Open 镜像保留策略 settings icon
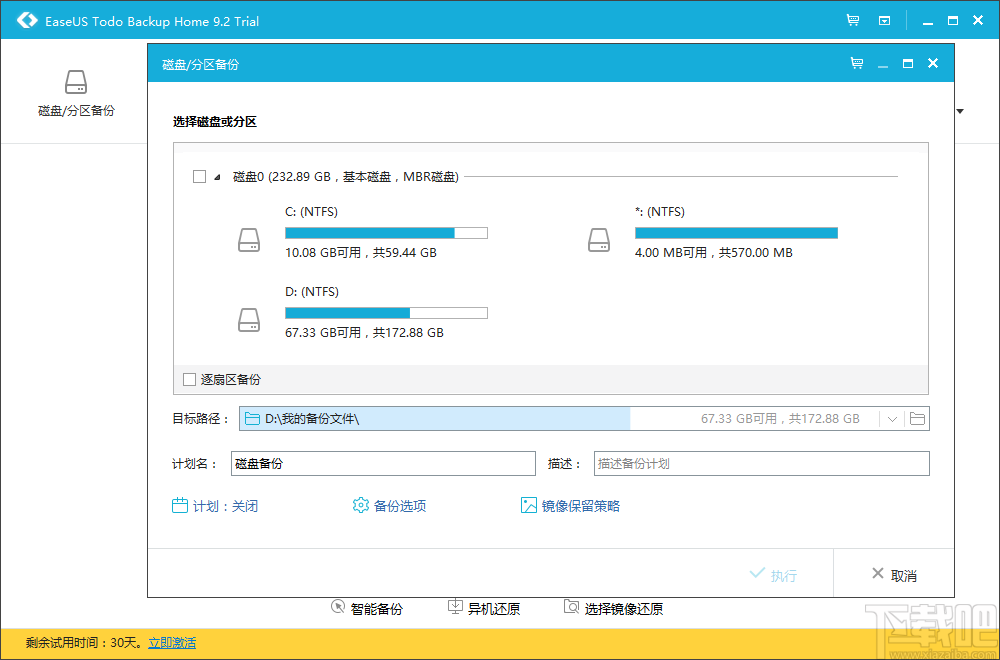 point(529,506)
